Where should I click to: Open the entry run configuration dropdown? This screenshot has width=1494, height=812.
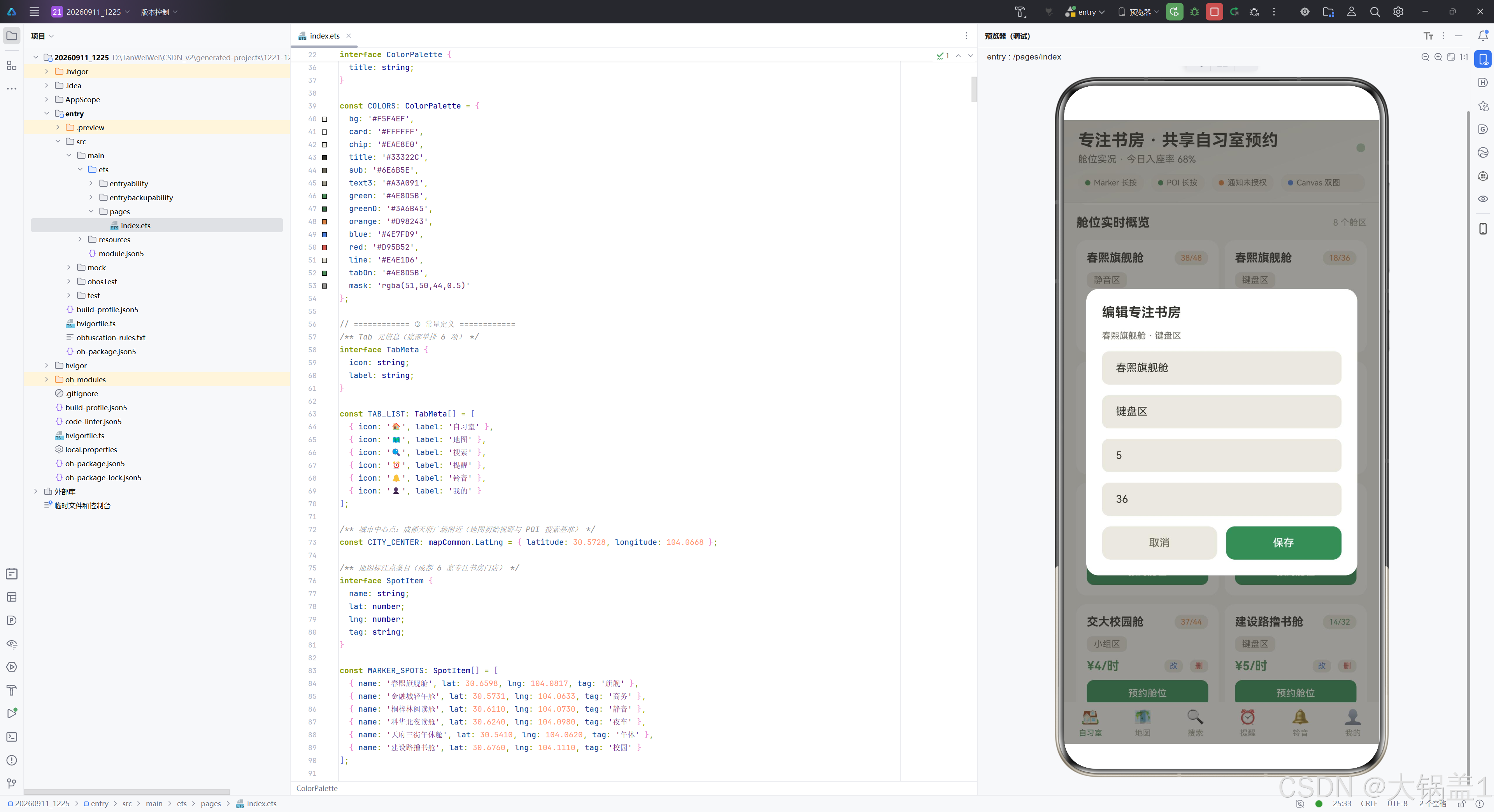point(1085,12)
